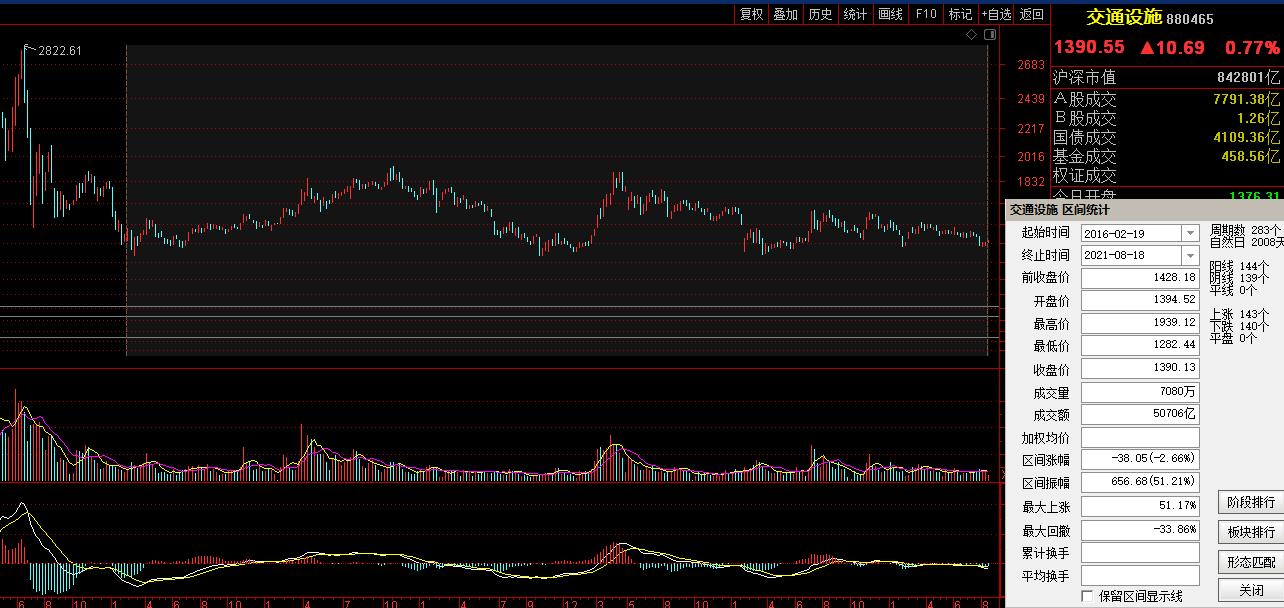Click the 加权均价 empty field

[1140, 438]
